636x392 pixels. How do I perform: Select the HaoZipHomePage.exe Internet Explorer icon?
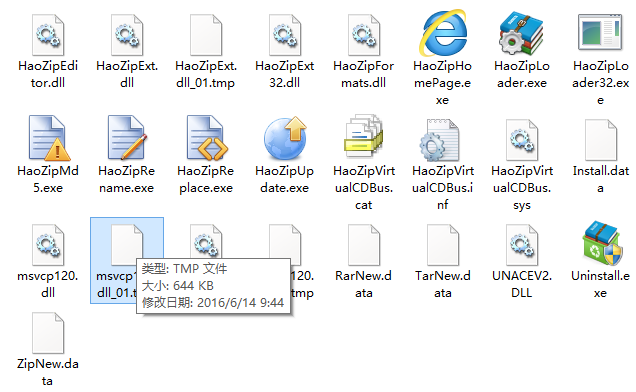click(443, 33)
